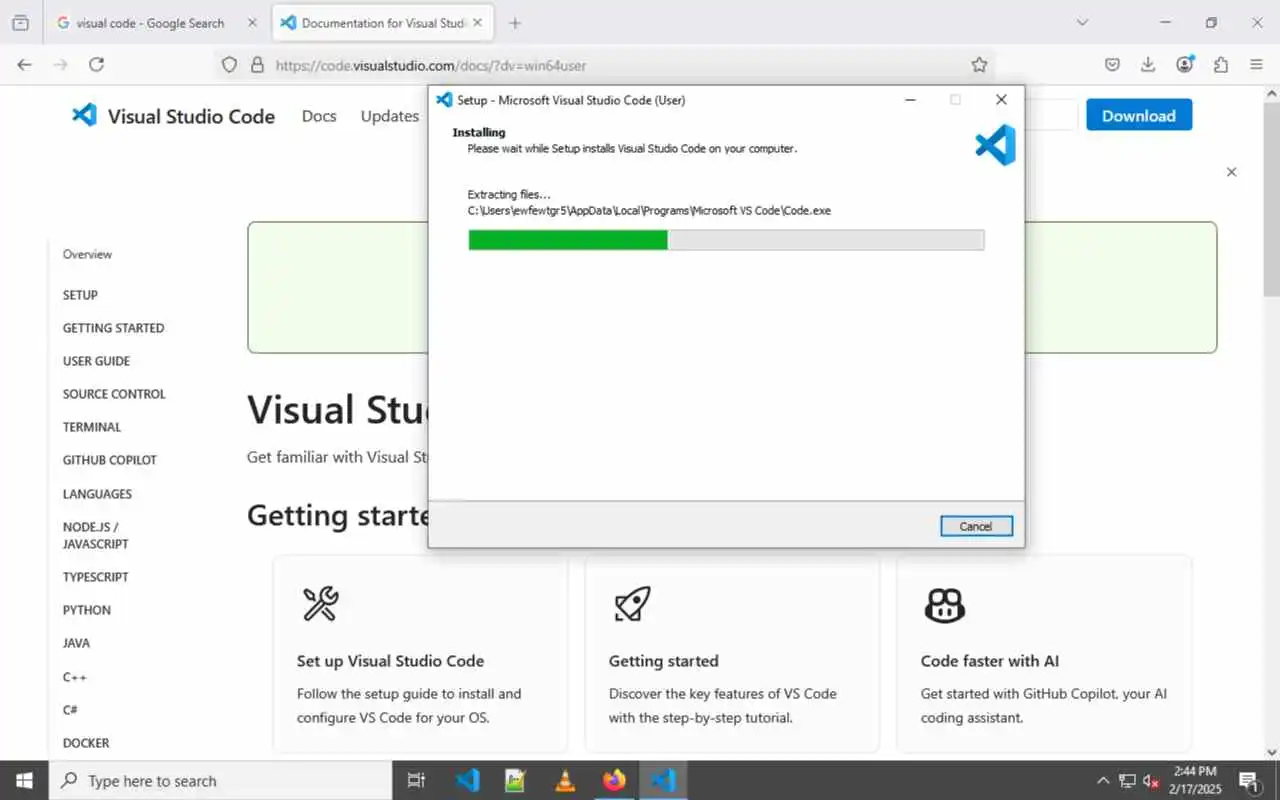Close the Google Search tab

click(251, 23)
